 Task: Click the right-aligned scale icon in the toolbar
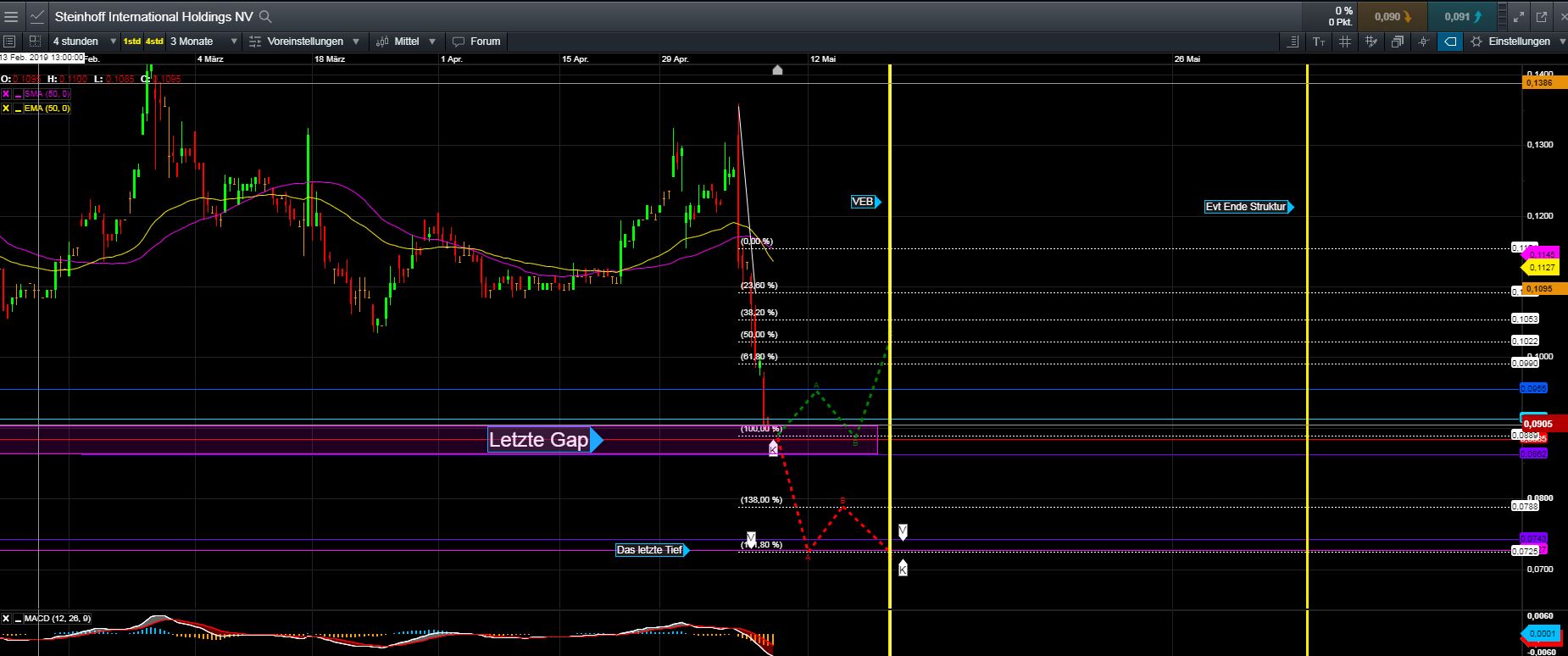pyautogui.click(x=1293, y=41)
